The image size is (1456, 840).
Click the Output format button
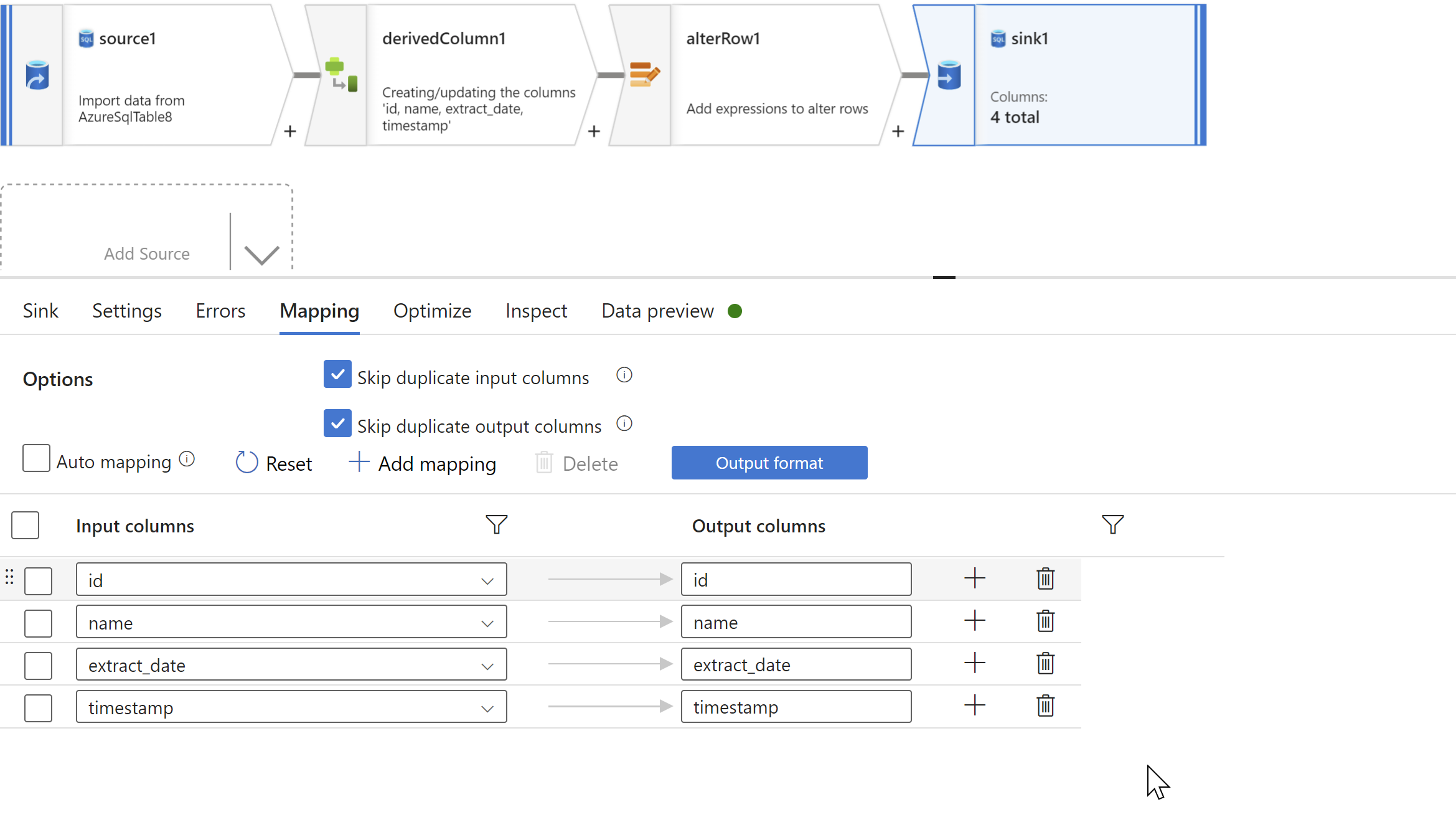click(769, 463)
